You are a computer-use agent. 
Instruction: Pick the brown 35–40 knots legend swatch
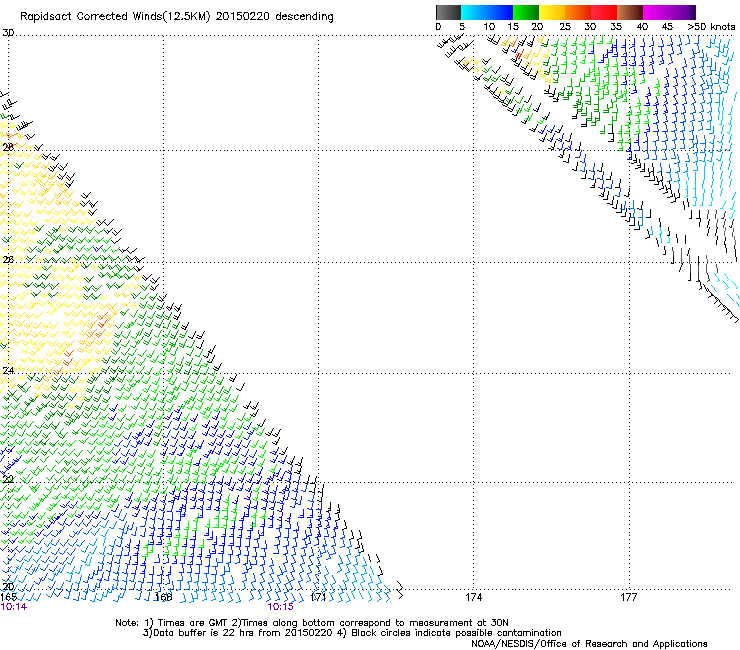(x=630, y=12)
